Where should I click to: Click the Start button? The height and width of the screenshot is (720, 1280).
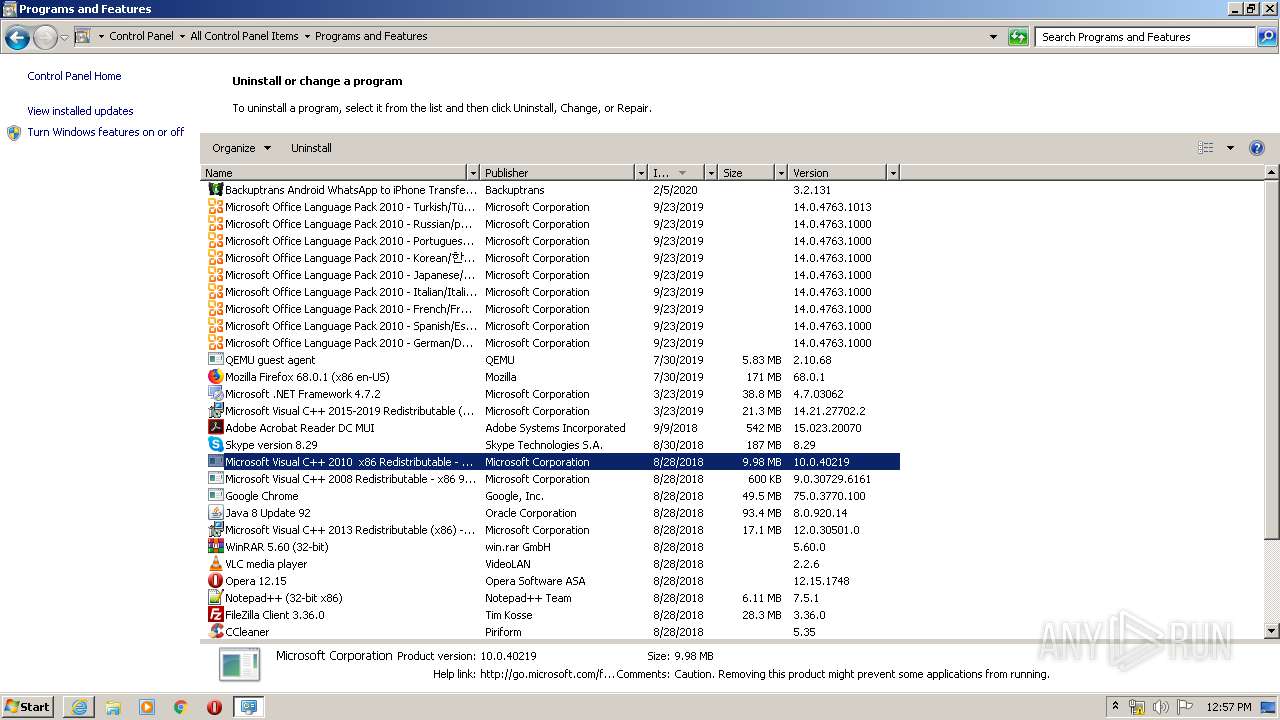pos(28,707)
